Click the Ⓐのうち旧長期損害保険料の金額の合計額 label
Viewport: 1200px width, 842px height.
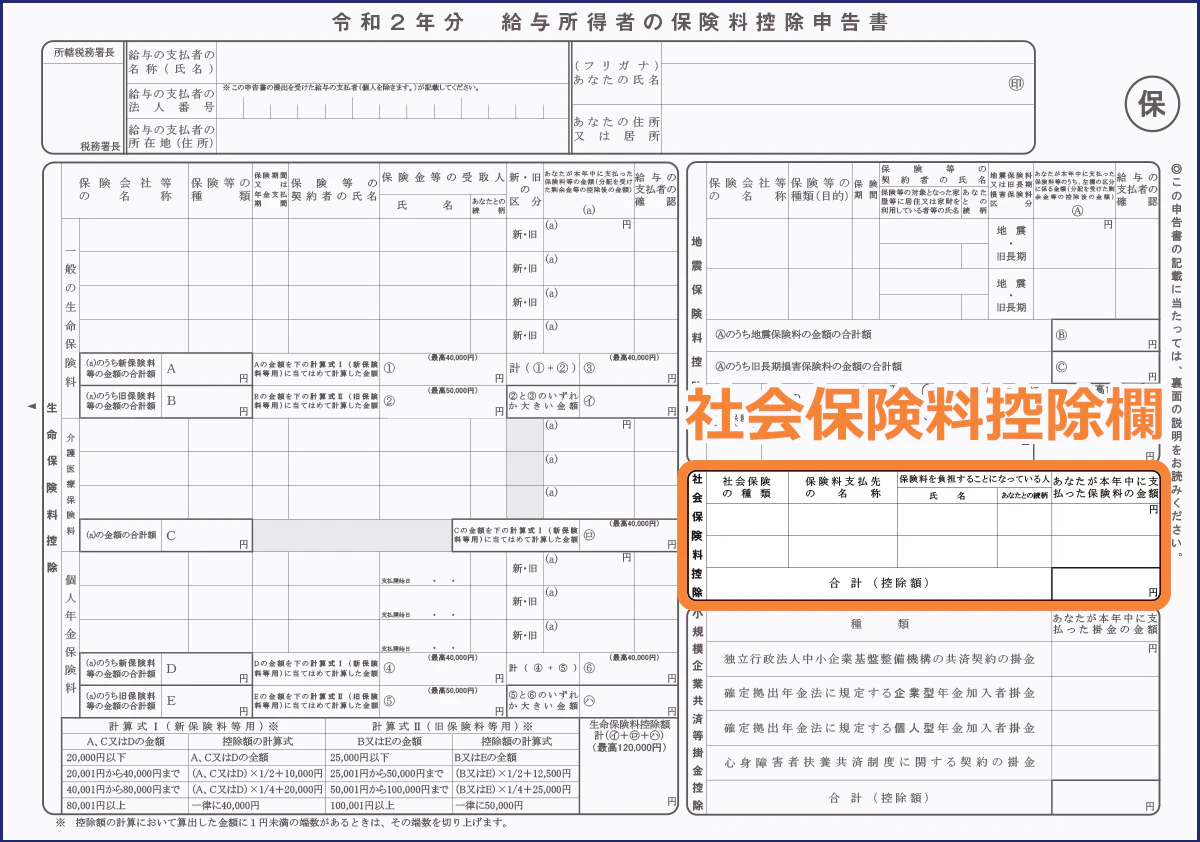pos(808,367)
